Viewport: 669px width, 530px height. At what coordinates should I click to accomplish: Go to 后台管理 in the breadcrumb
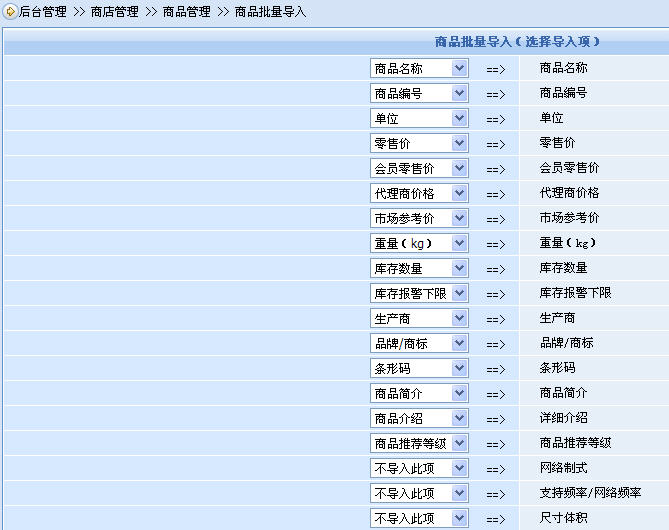(x=43, y=12)
